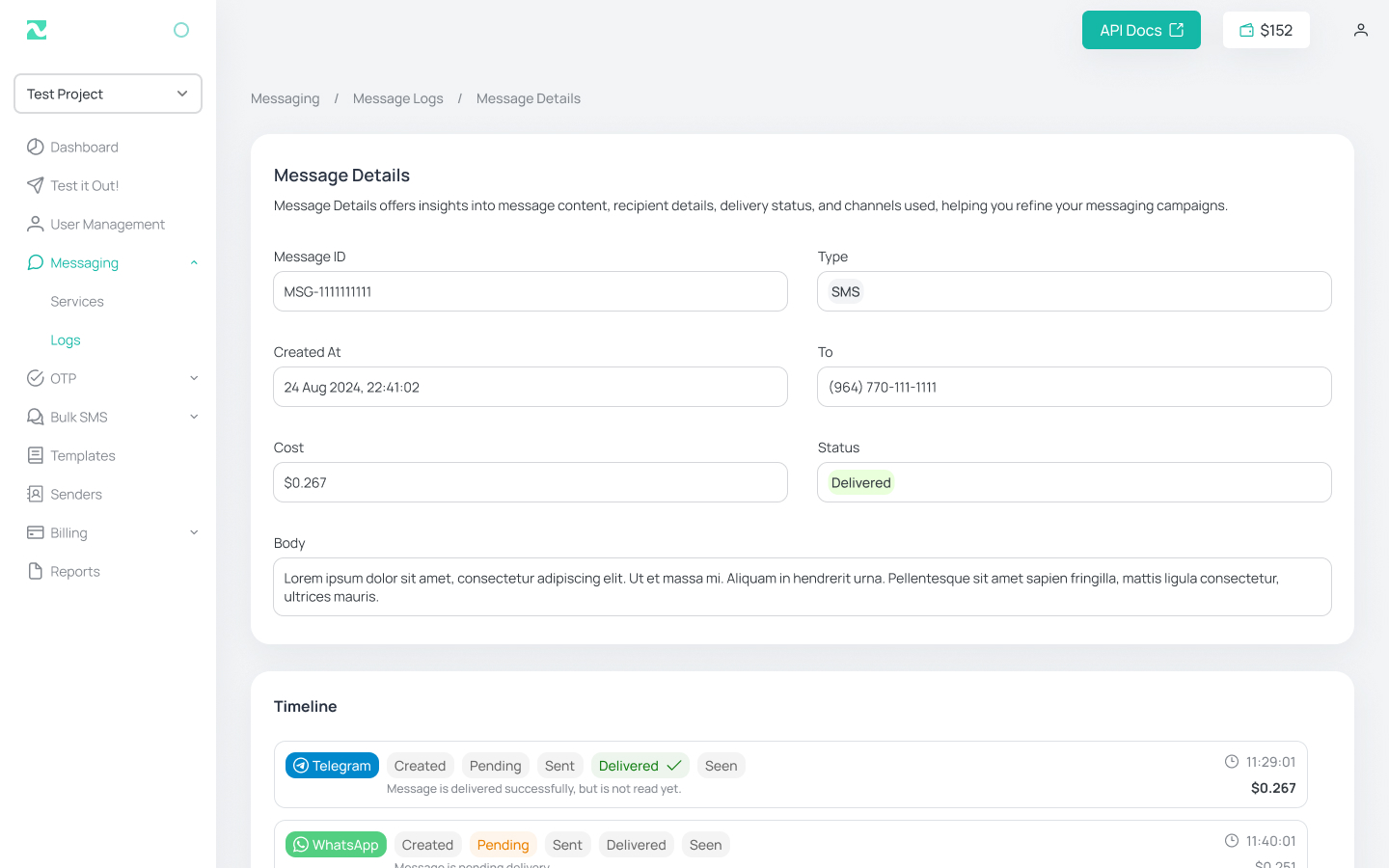The height and width of the screenshot is (868, 1389).
Task: Select Logs under Messaging
Action: coord(66,339)
